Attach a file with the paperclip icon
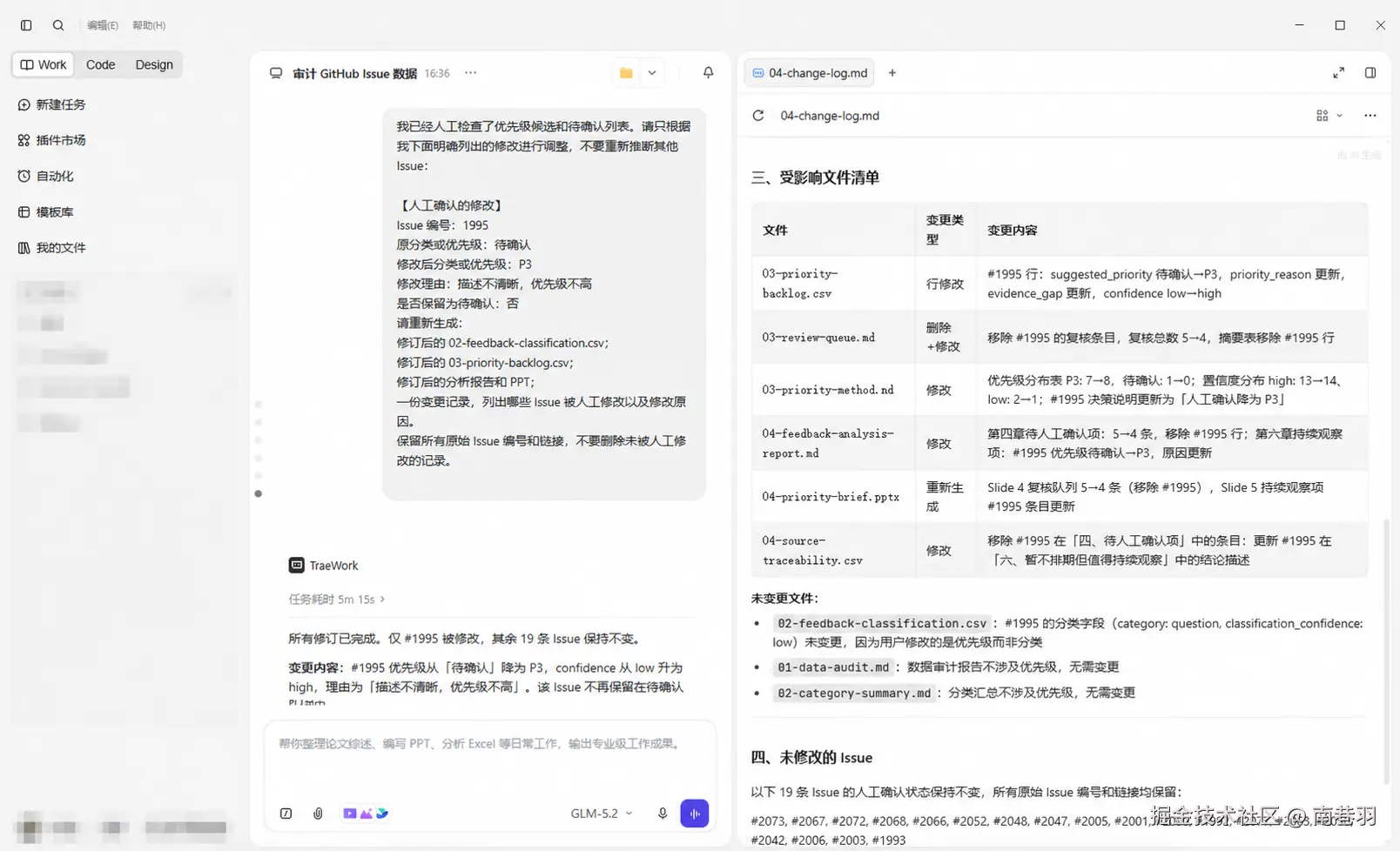This screenshot has width=1400, height=851. point(318,814)
